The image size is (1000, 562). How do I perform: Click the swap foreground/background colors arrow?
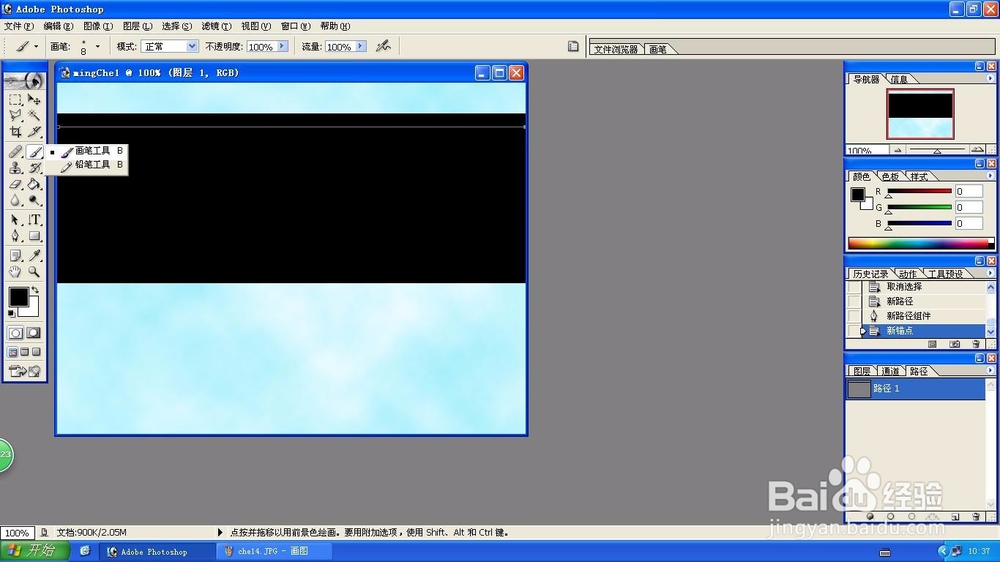pyautogui.click(x=35, y=290)
